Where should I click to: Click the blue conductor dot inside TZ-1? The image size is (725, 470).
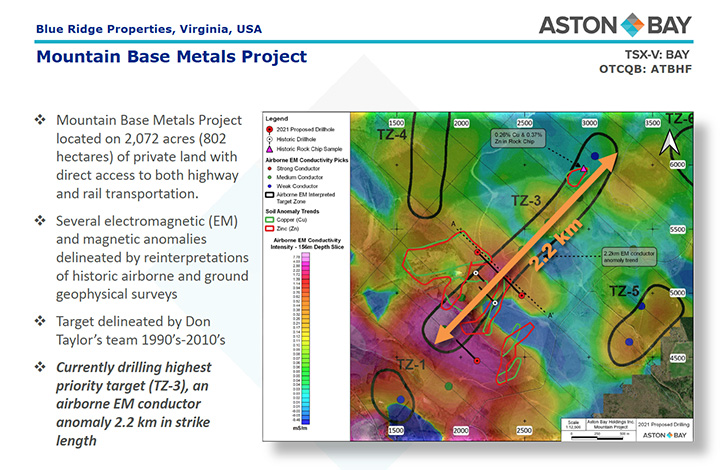click(400, 400)
